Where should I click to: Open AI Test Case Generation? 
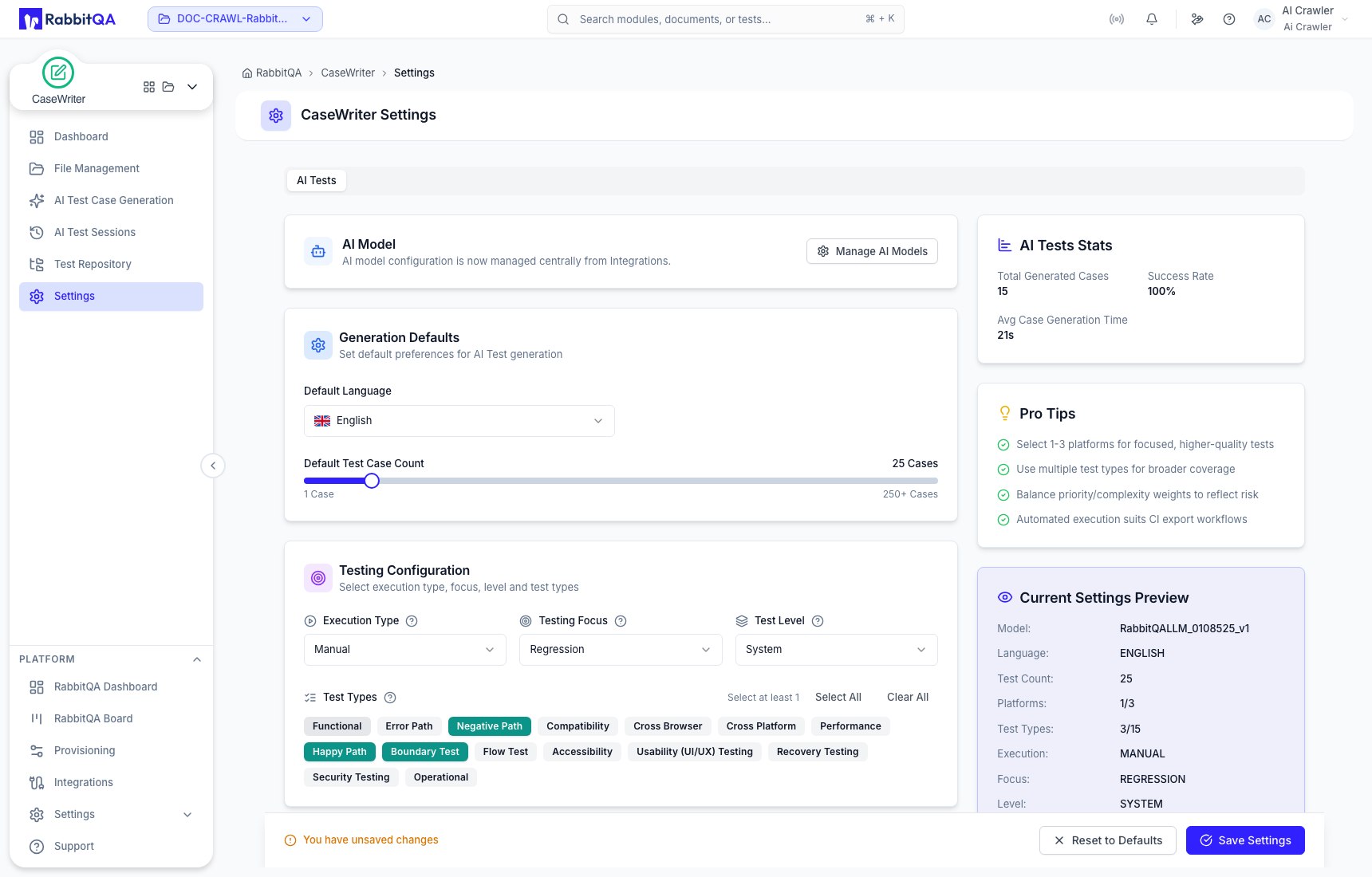[x=111, y=201]
